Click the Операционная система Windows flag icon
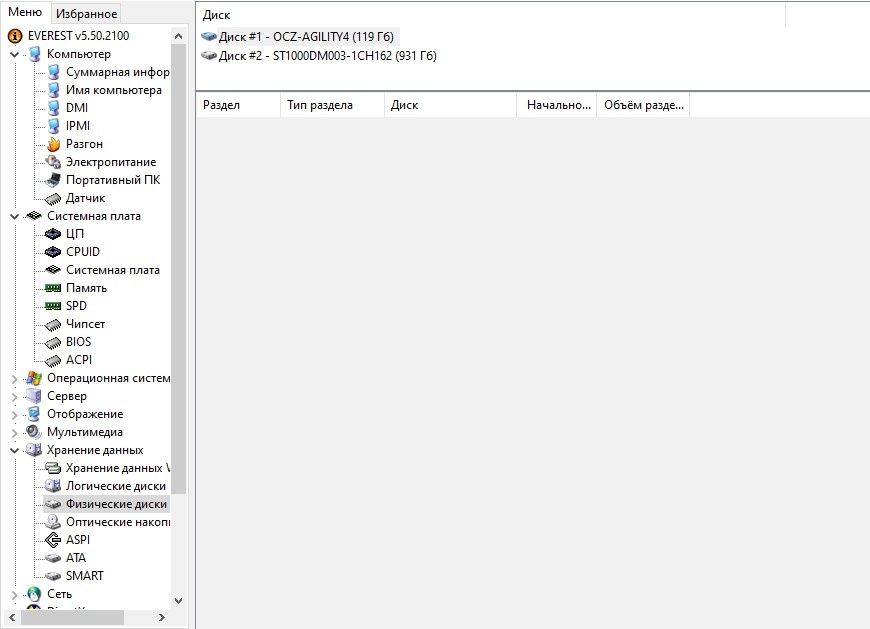Image resolution: width=870 pixels, height=629 pixels. tap(34, 378)
